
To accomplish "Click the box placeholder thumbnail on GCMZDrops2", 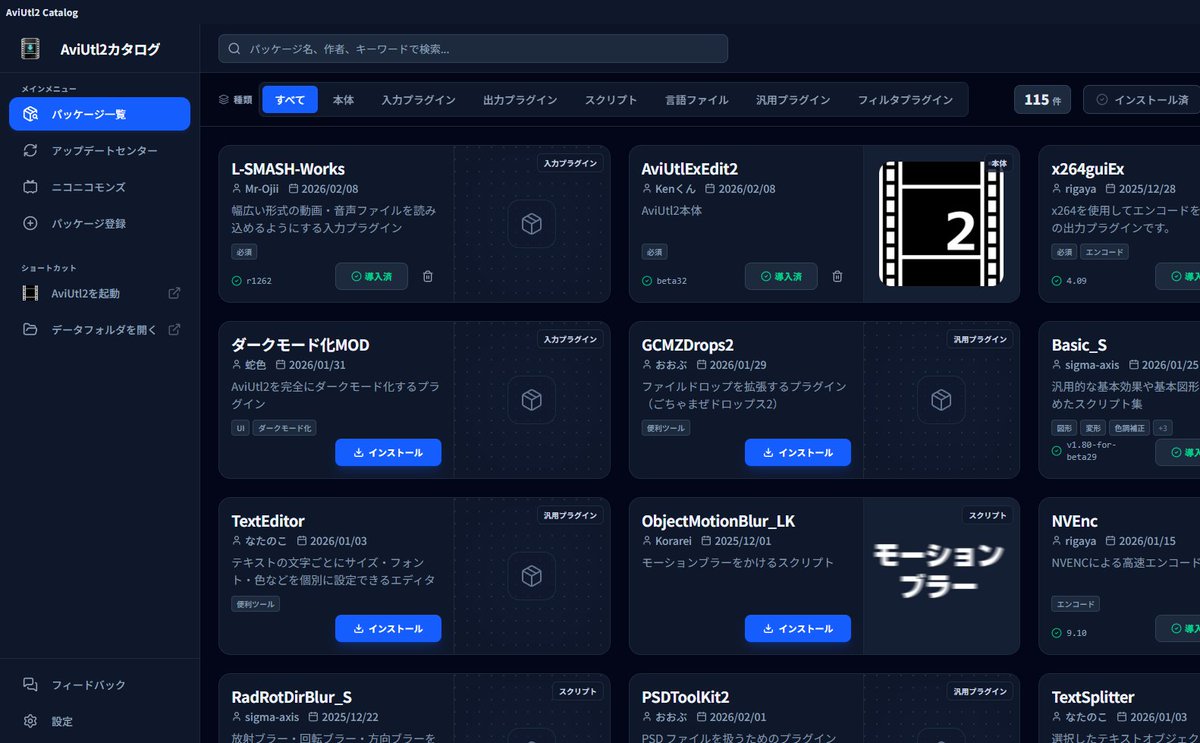I will click(x=941, y=400).
